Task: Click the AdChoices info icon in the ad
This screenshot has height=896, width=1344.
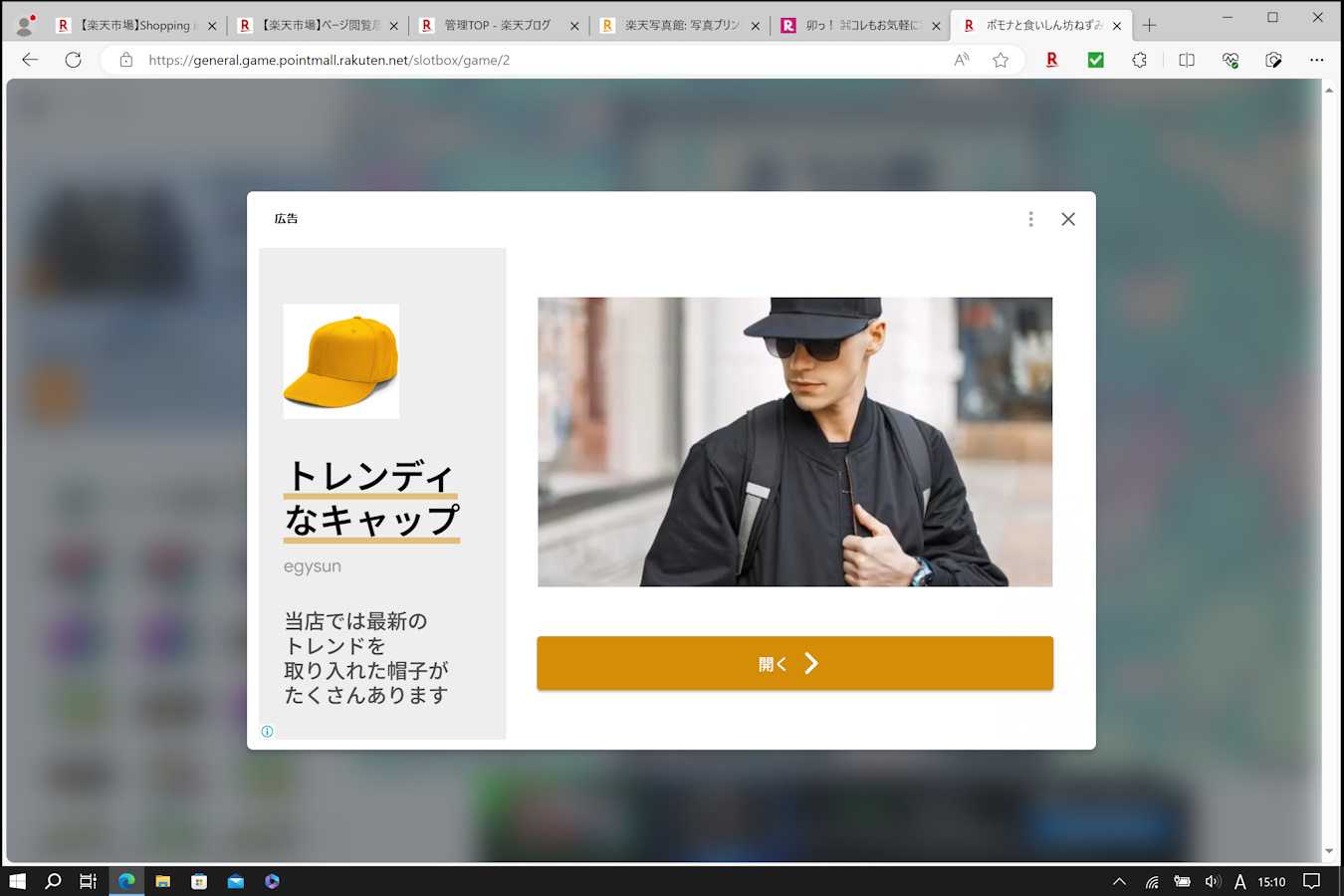Action: (x=267, y=731)
